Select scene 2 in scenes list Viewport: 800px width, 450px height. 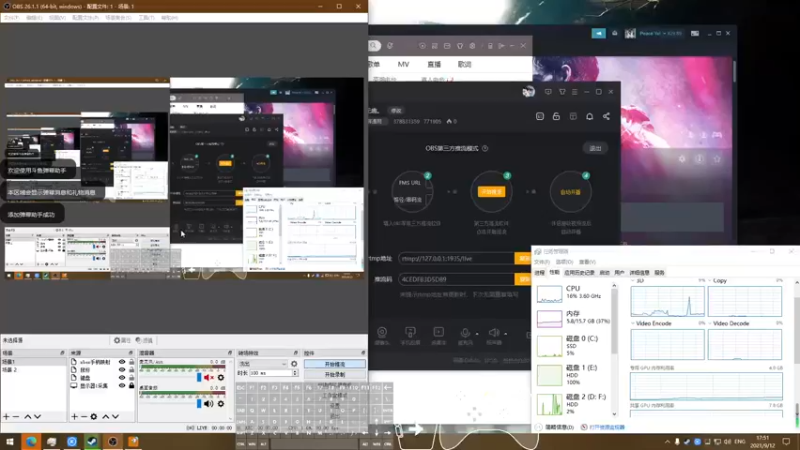[x=33, y=369]
